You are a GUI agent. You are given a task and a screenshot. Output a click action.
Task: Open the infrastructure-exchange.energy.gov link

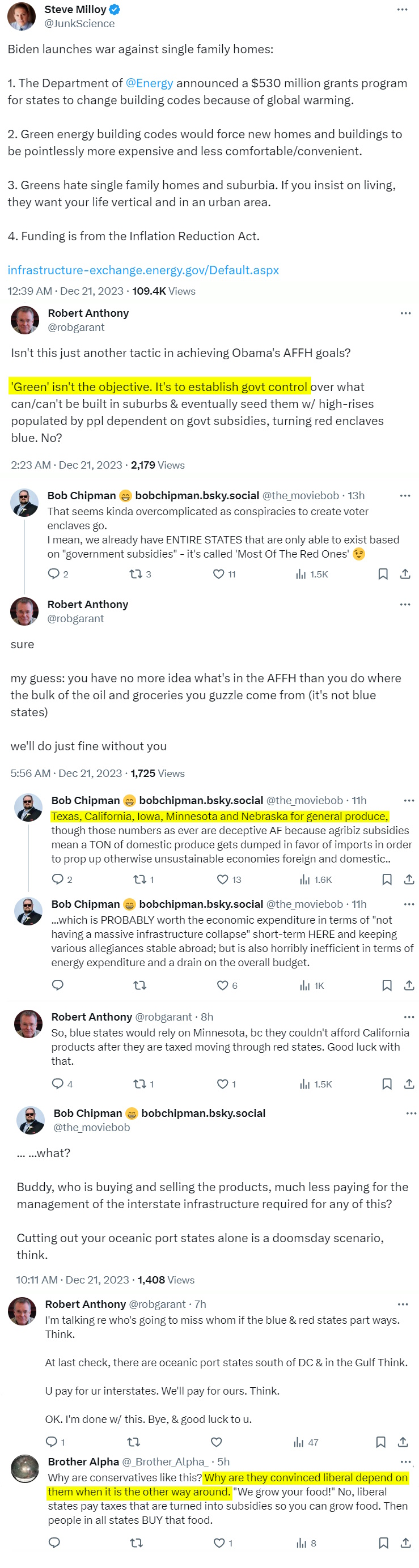pos(143,270)
